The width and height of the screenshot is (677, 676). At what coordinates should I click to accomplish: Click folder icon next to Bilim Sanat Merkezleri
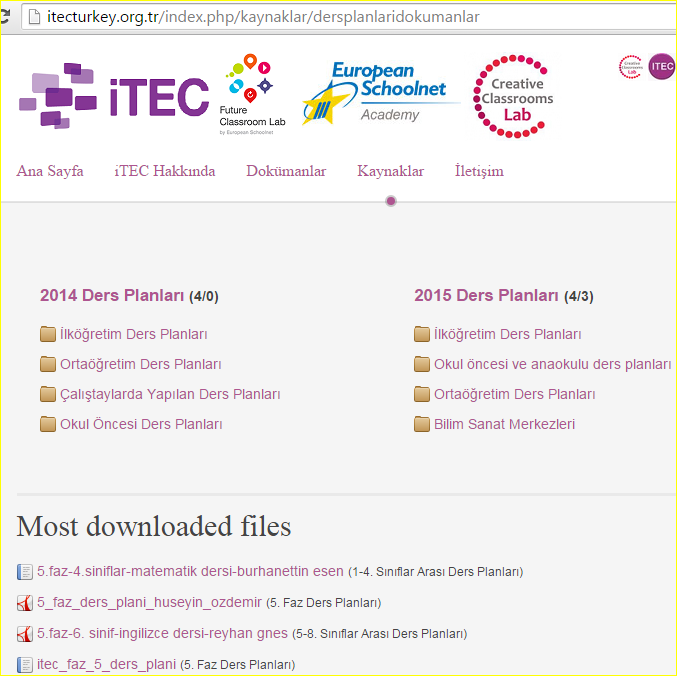(x=422, y=424)
